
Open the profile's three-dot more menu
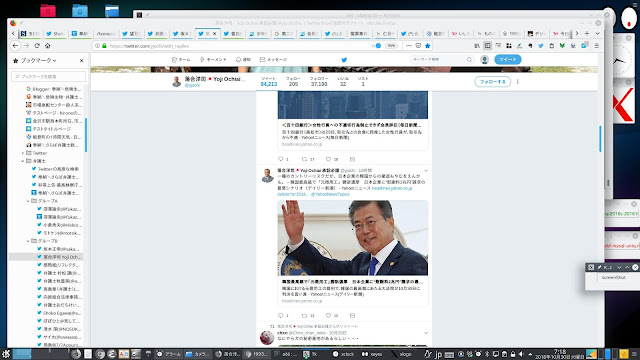pyautogui.click(x=518, y=82)
